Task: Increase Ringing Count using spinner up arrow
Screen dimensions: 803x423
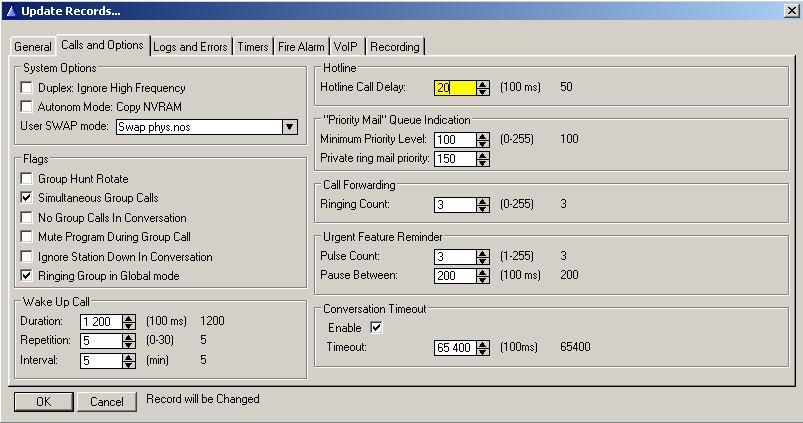Action: click(483, 201)
